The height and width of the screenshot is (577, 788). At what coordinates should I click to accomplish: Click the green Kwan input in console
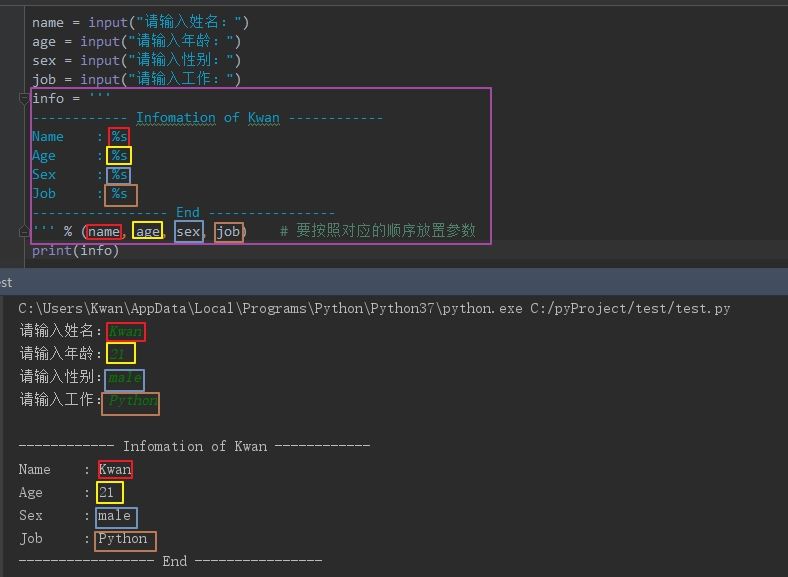(126, 332)
